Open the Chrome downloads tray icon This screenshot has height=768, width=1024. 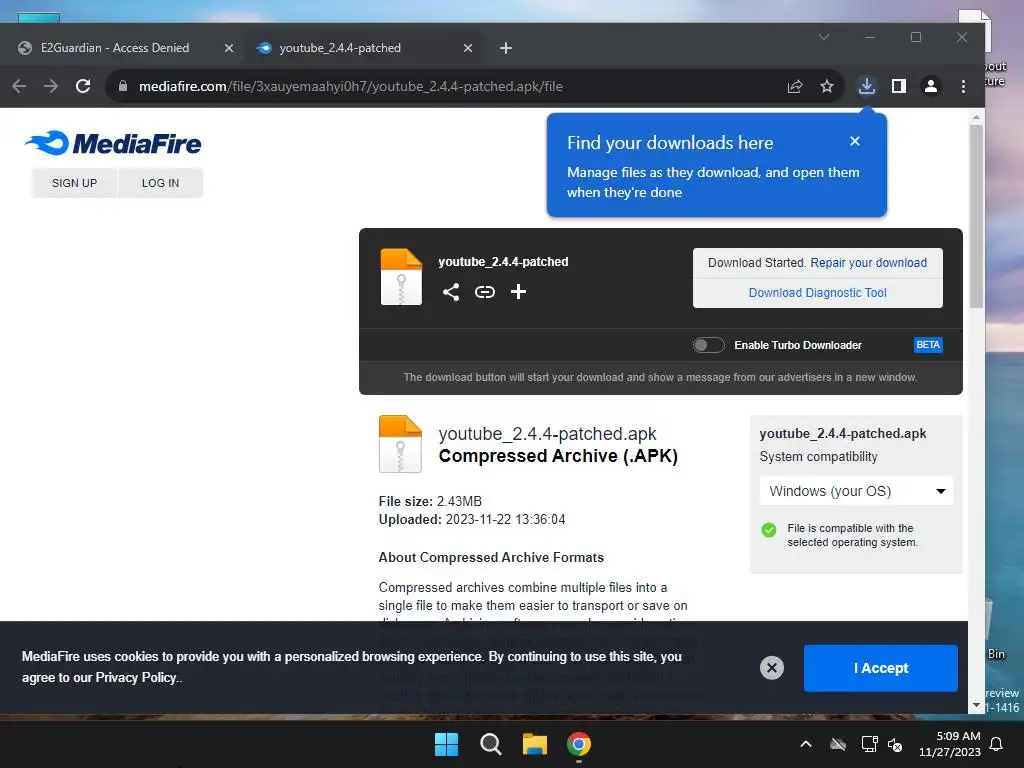click(x=867, y=86)
